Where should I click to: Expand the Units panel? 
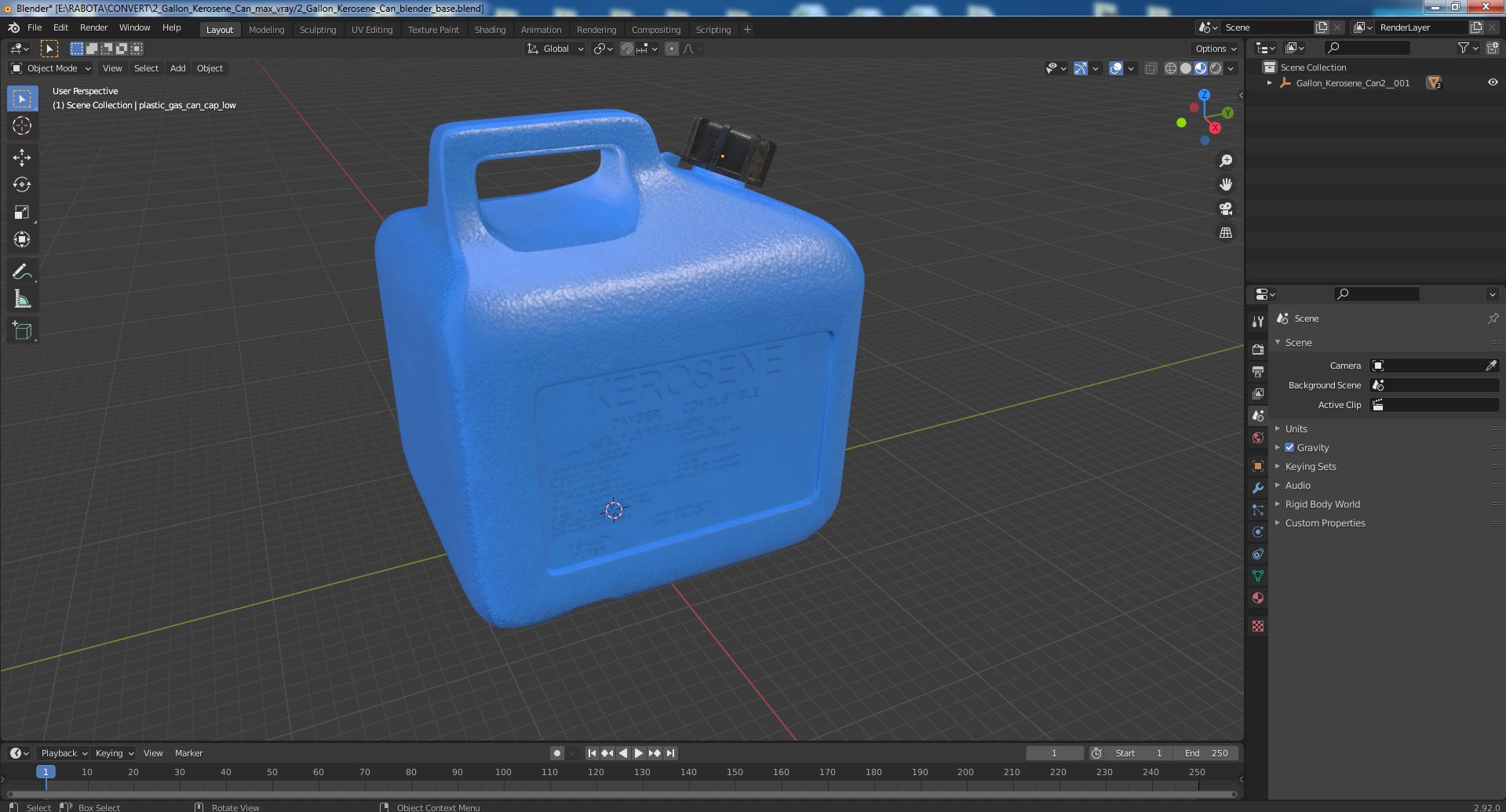pyautogui.click(x=1296, y=428)
